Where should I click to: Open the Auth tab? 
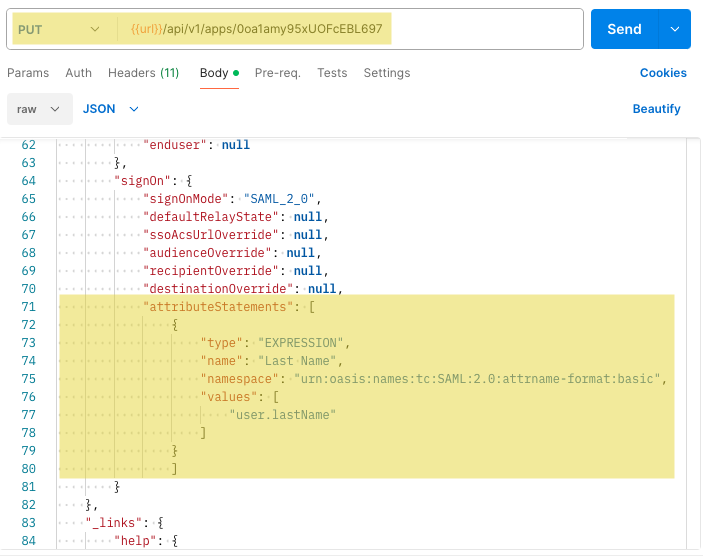78,73
